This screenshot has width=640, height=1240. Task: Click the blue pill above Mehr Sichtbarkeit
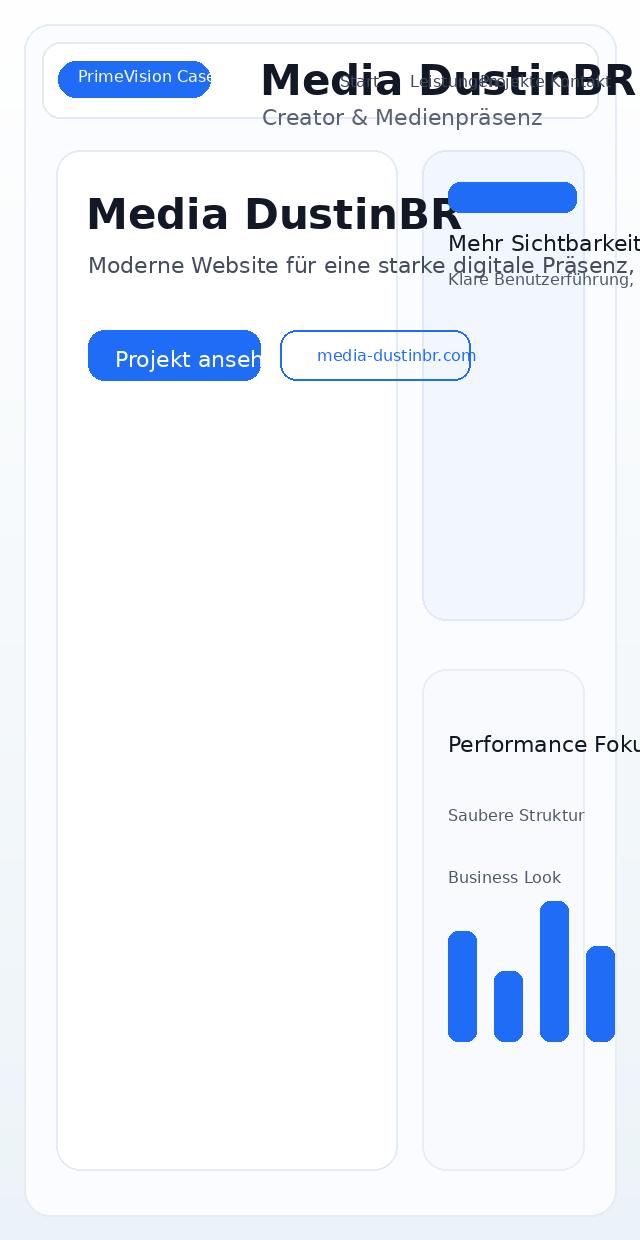[512, 198]
